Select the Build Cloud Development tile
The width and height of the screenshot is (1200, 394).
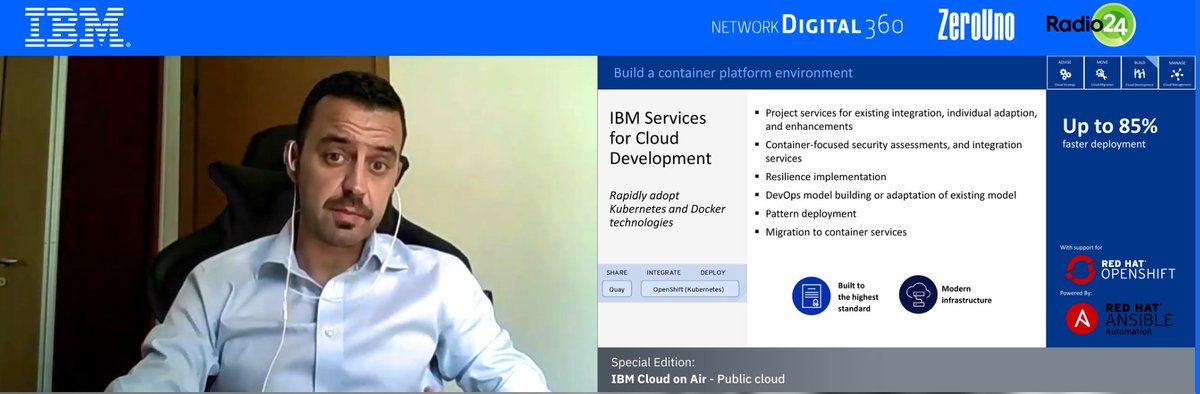pyautogui.click(x=1139, y=74)
